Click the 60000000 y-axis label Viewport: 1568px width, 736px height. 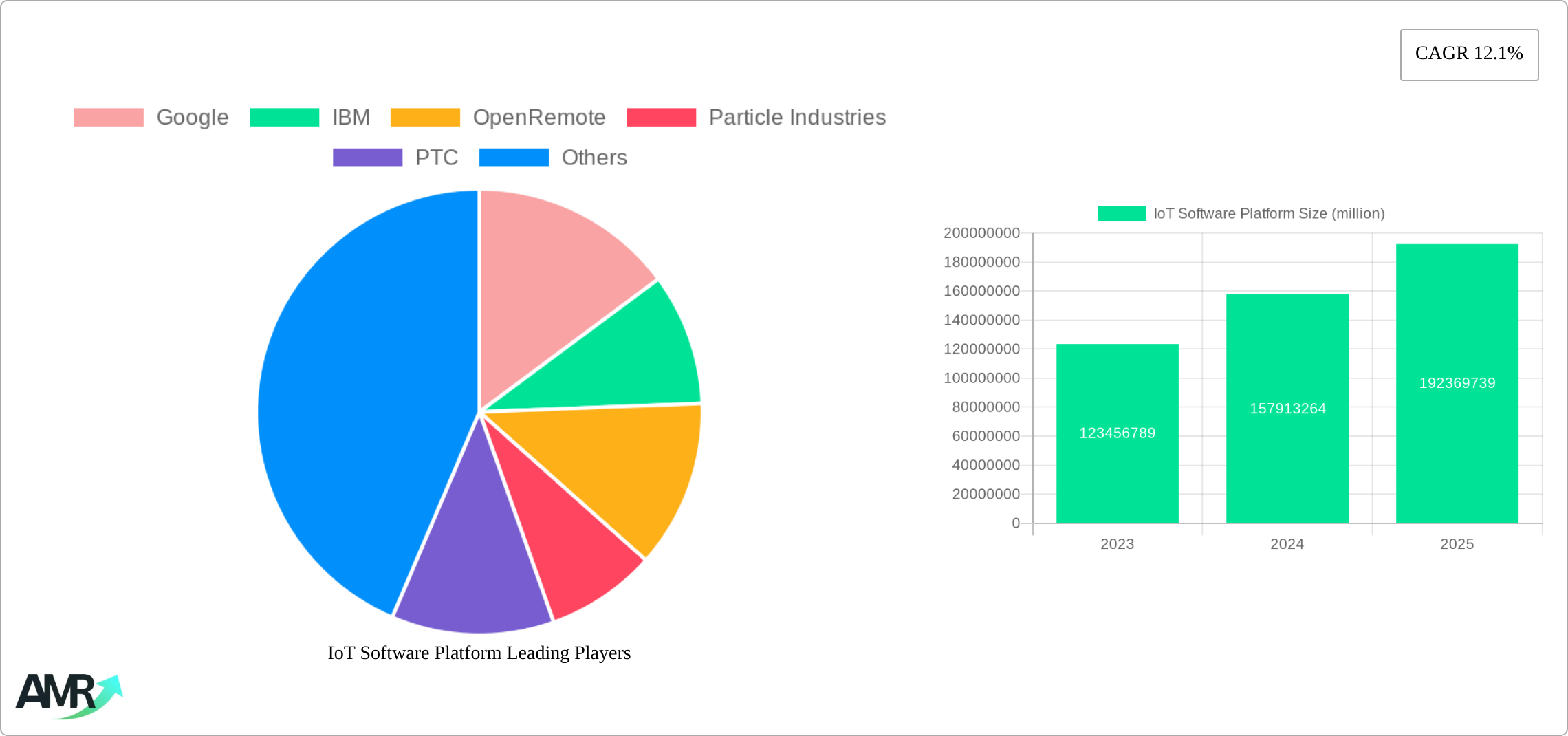coord(986,436)
